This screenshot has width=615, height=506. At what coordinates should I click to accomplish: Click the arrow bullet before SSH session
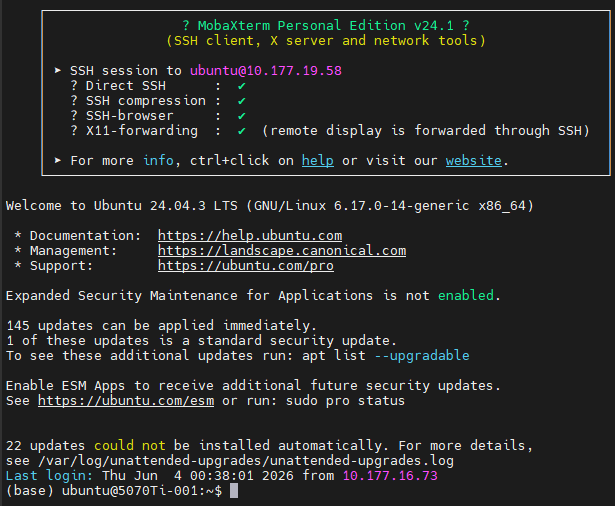pos(58,71)
